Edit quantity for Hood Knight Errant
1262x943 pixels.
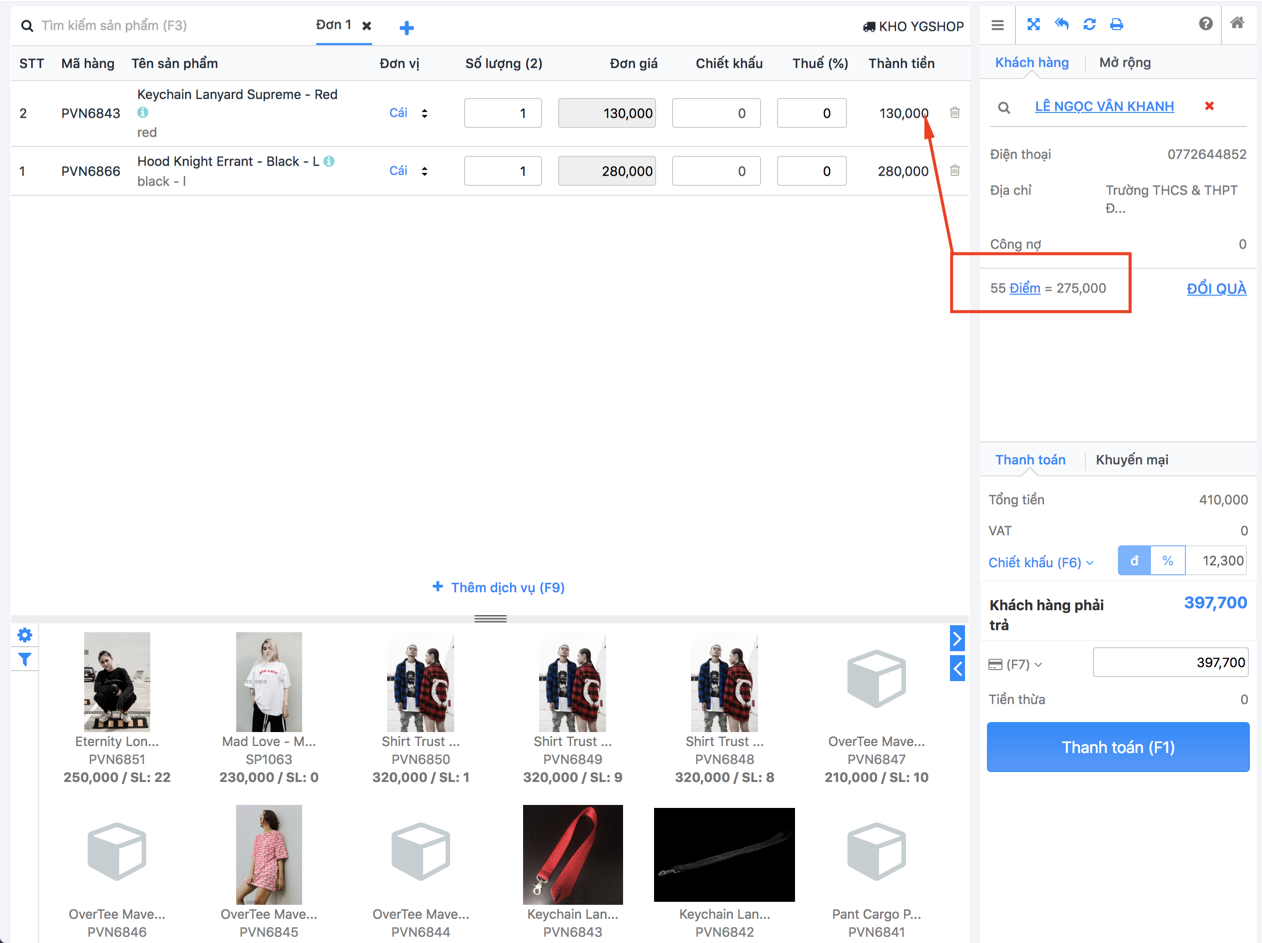(x=503, y=171)
